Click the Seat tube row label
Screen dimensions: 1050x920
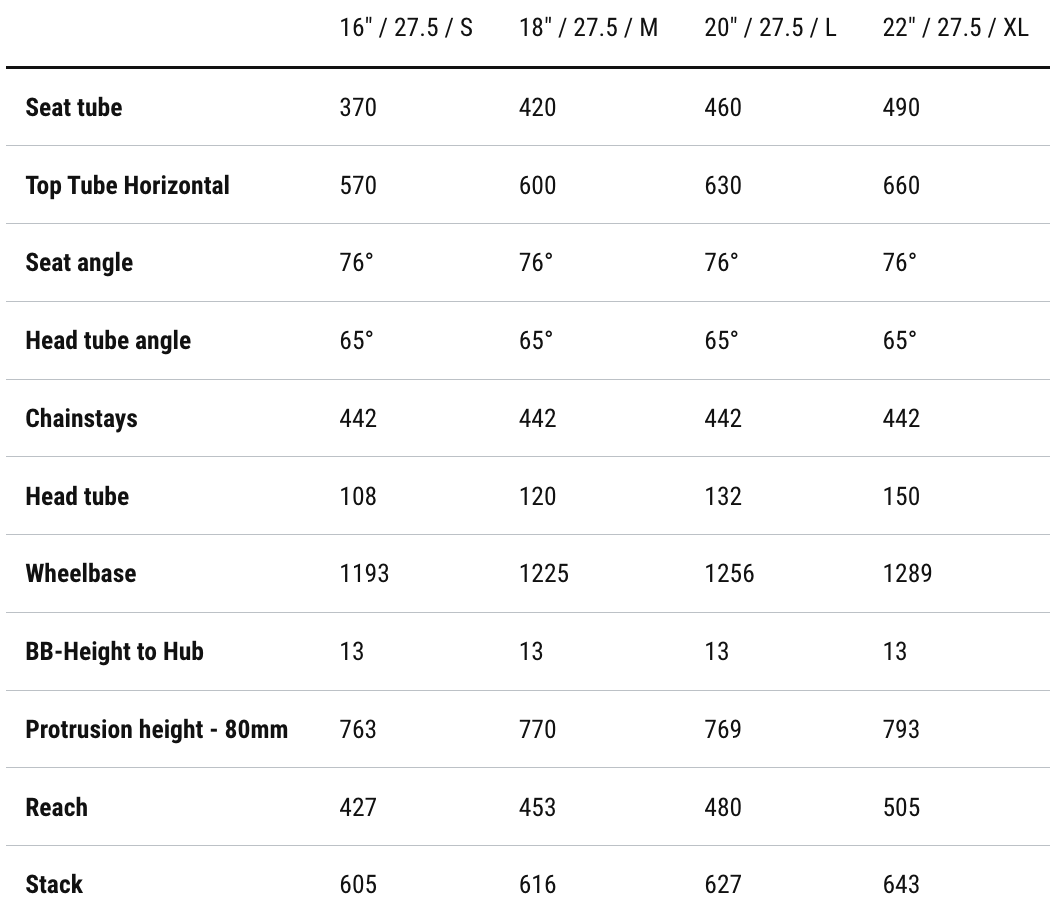[x=74, y=107]
